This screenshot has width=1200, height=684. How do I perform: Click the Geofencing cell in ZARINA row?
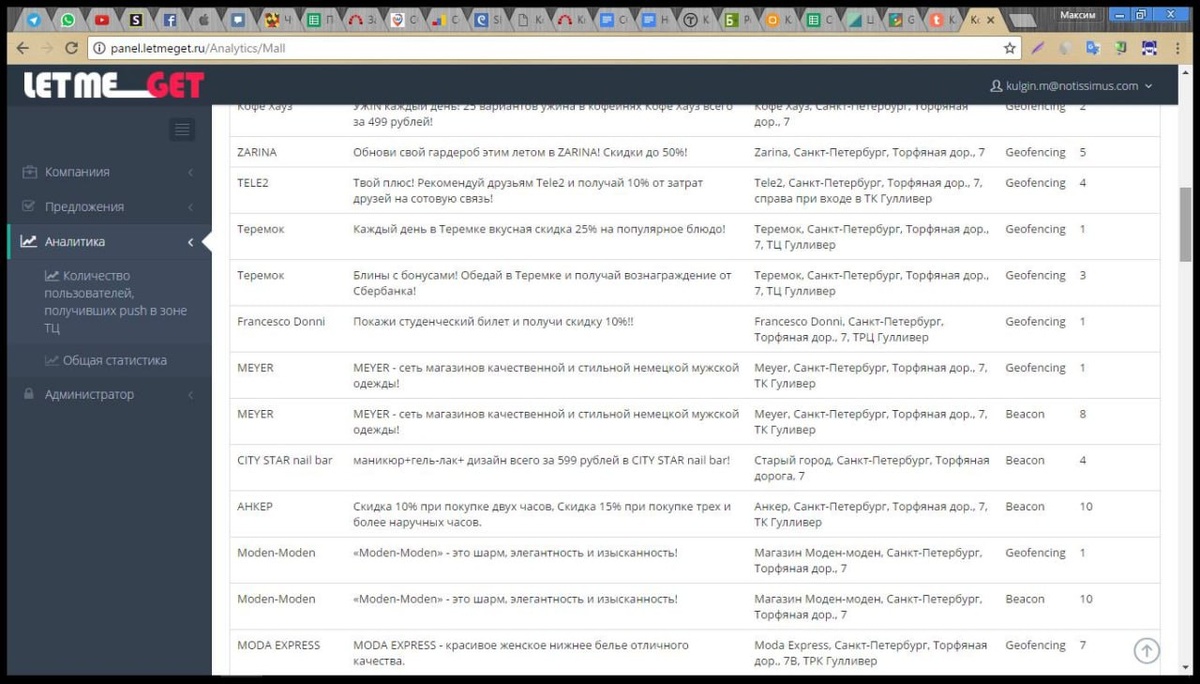pyautogui.click(x=1035, y=152)
